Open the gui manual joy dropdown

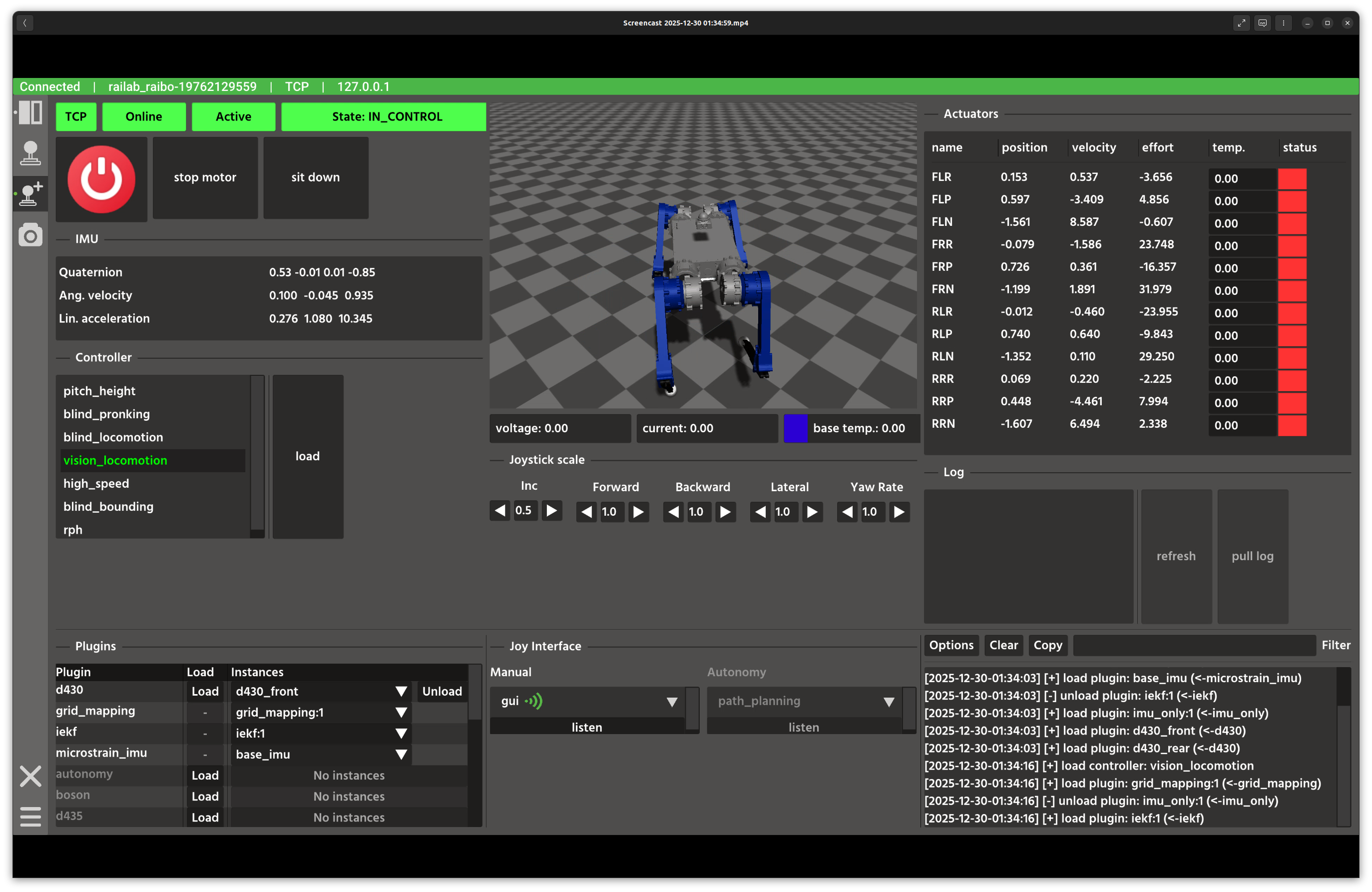coord(672,702)
